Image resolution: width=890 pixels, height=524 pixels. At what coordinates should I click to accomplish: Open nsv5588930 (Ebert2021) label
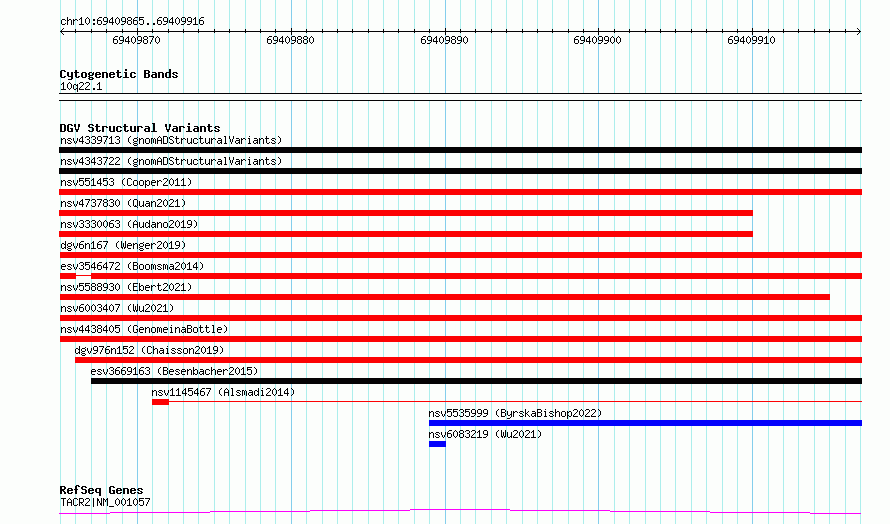[126, 287]
